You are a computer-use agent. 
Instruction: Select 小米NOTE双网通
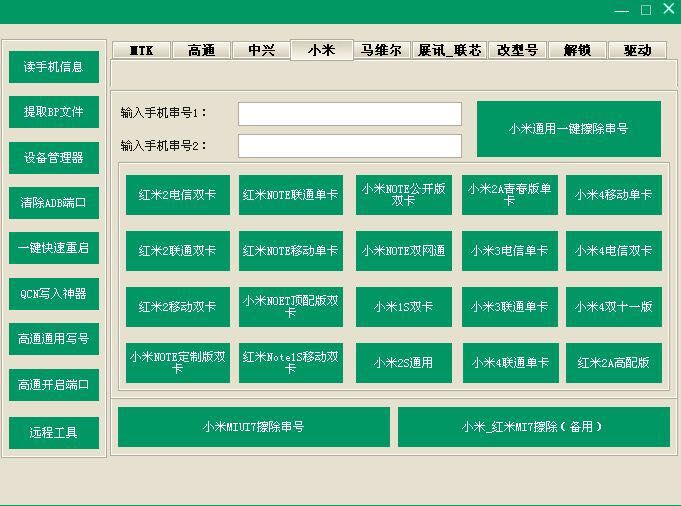(x=403, y=251)
